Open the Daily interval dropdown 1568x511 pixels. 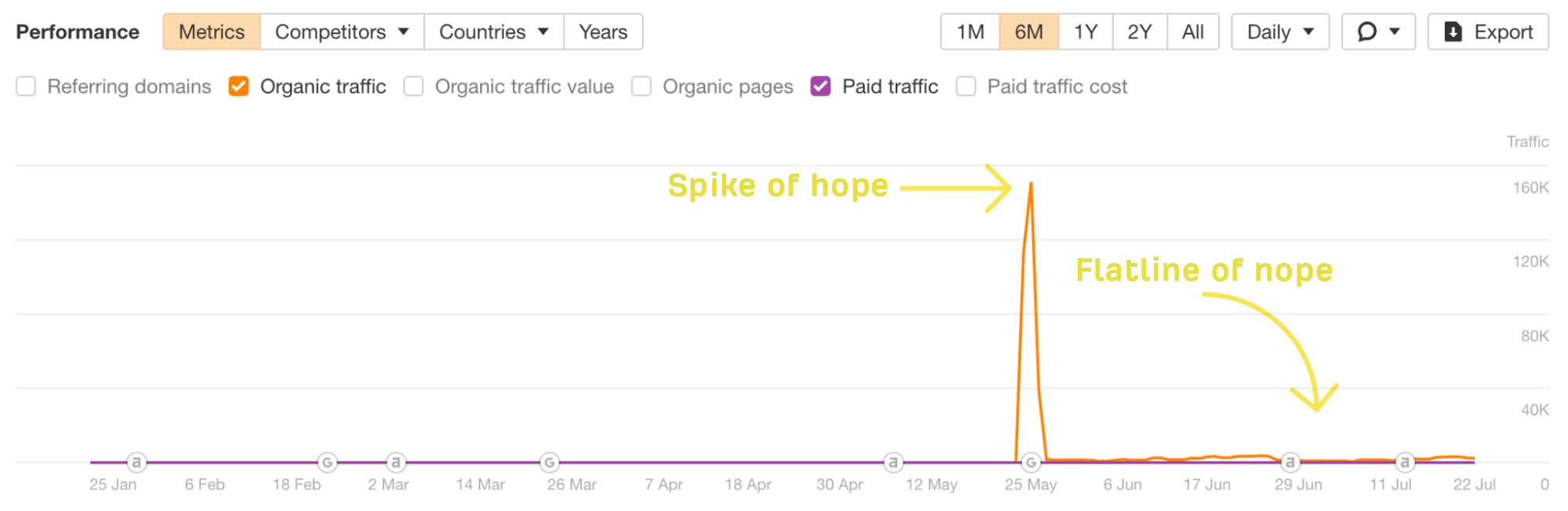(x=1279, y=31)
